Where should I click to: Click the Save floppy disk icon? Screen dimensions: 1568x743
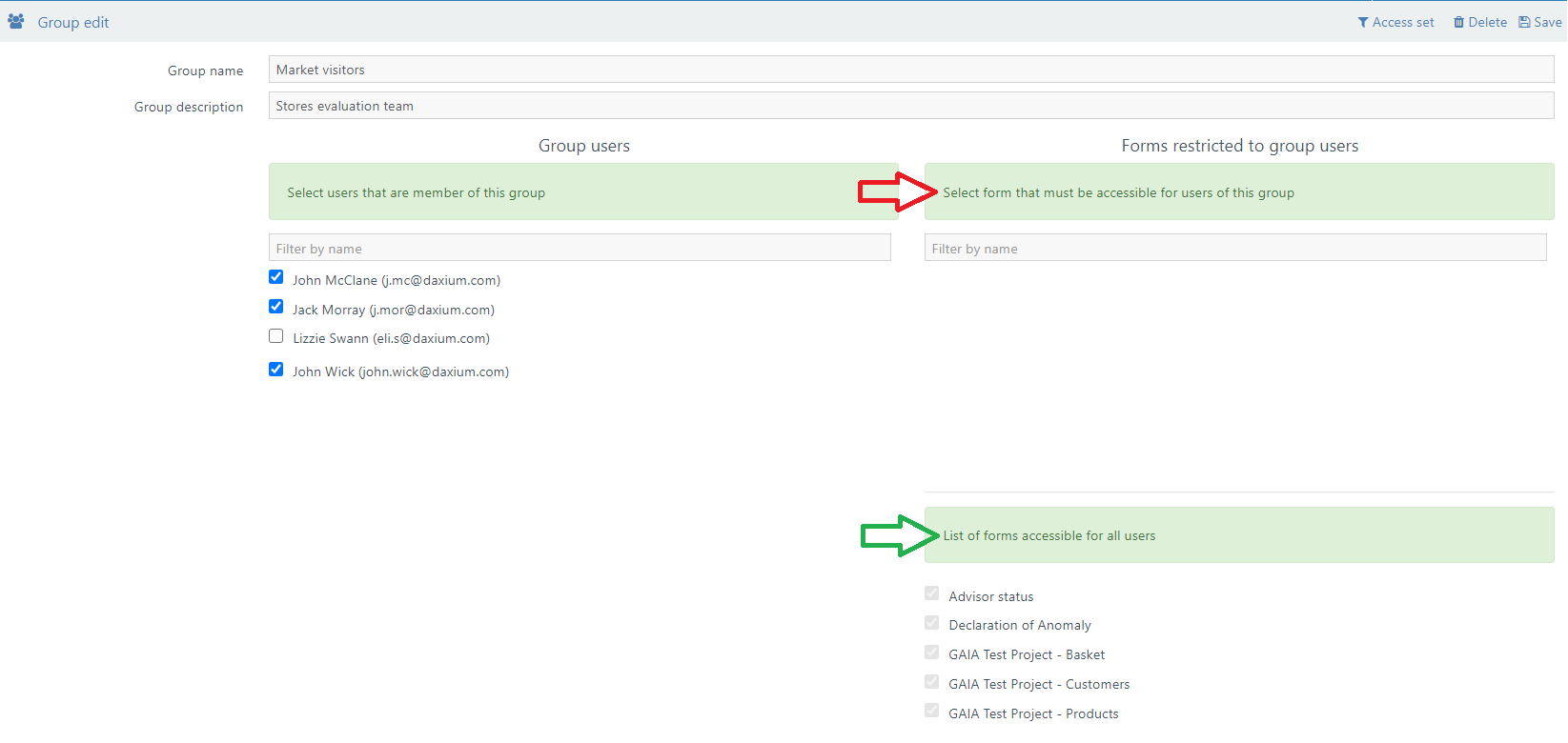click(x=1524, y=22)
